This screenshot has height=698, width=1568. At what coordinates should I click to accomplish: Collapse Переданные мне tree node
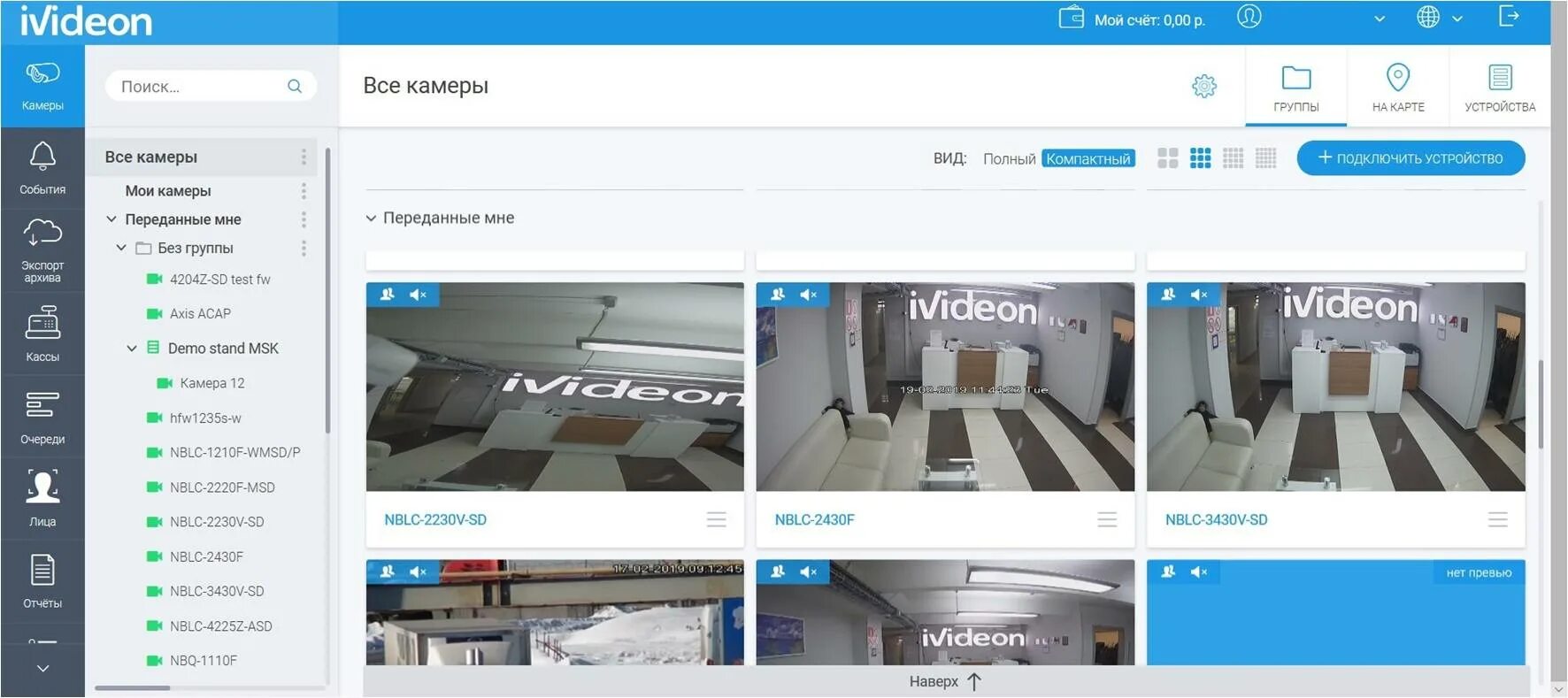[x=111, y=219]
